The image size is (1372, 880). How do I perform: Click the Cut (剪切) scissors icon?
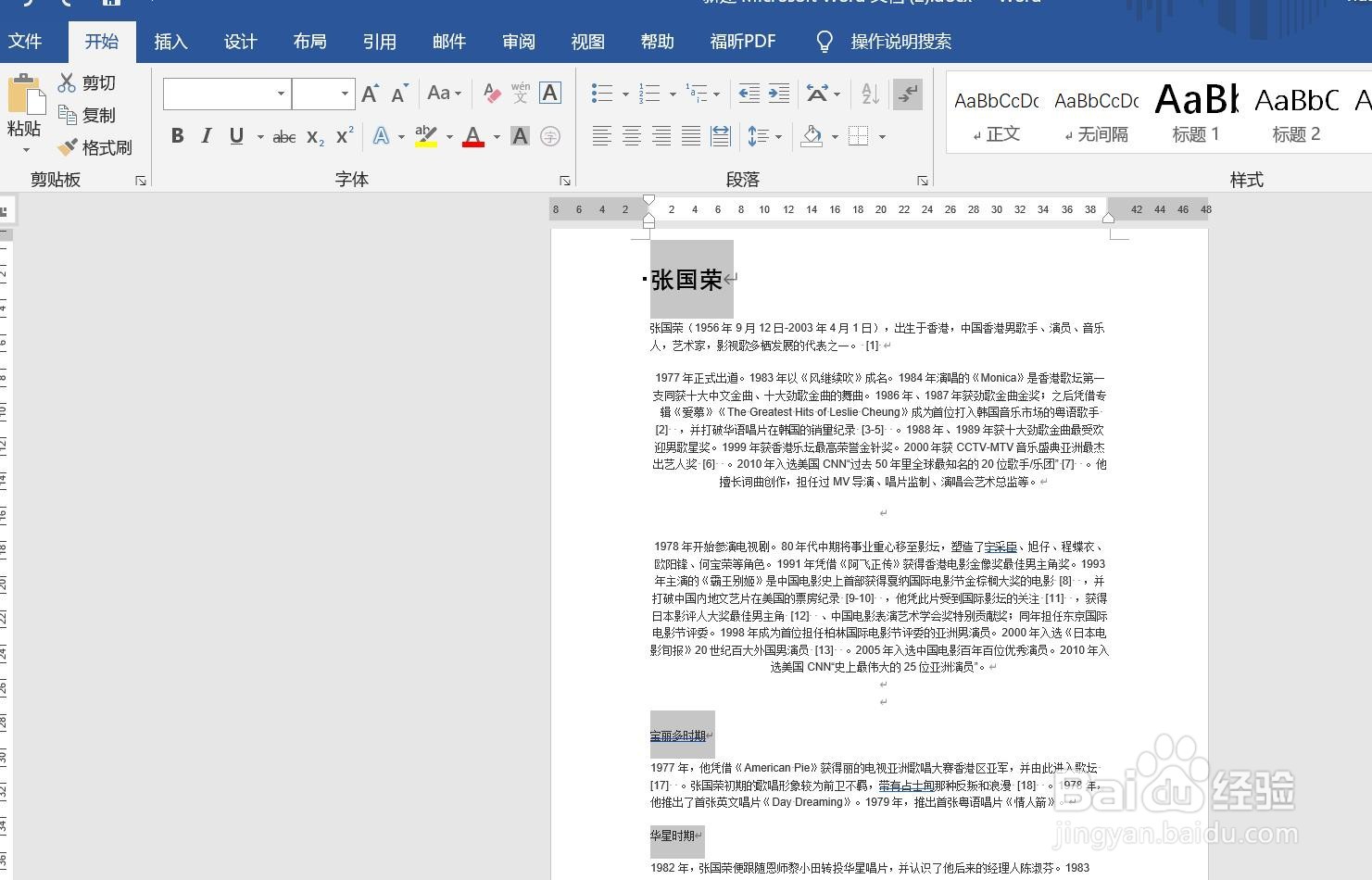(x=67, y=82)
